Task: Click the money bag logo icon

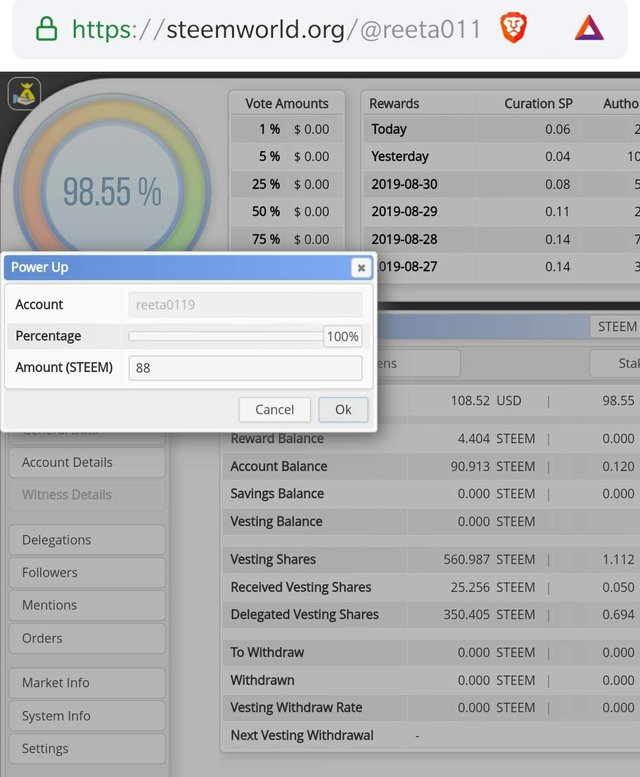Action: pos(24,94)
